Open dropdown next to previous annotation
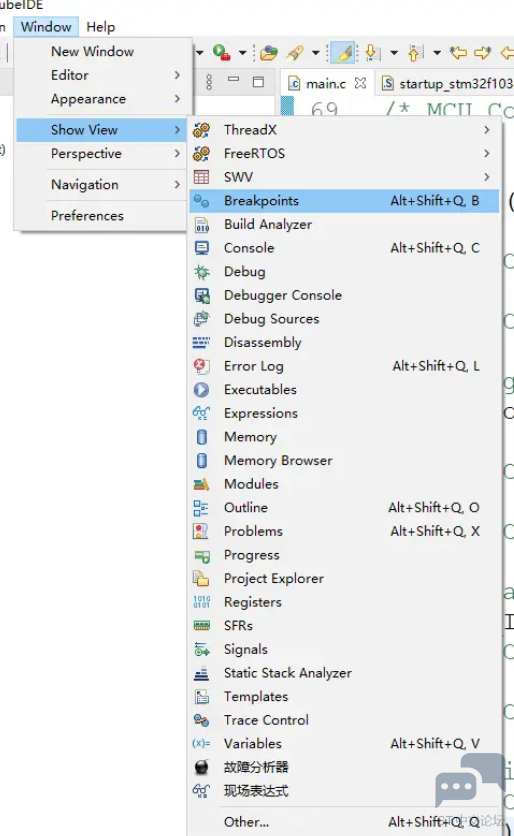The height and width of the screenshot is (836, 514). coord(437,53)
